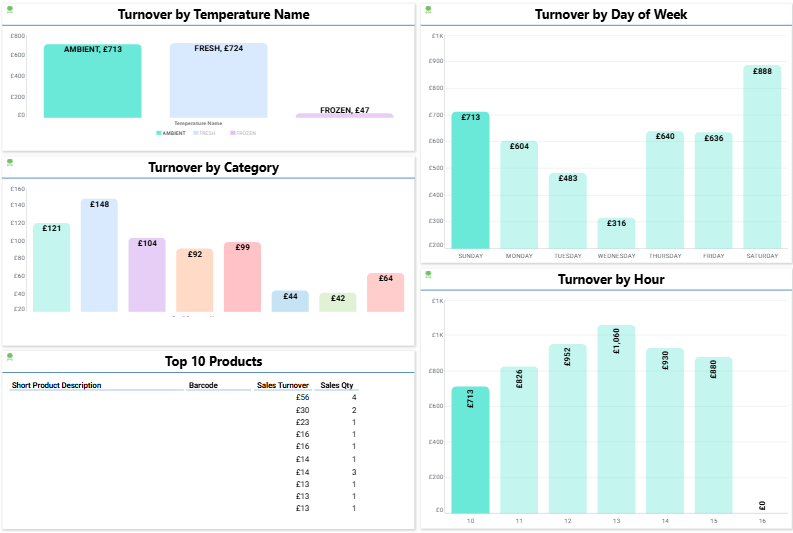
Task: Click green icon beside Turnover by Temperature Name
Action: [x=10, y=8]
